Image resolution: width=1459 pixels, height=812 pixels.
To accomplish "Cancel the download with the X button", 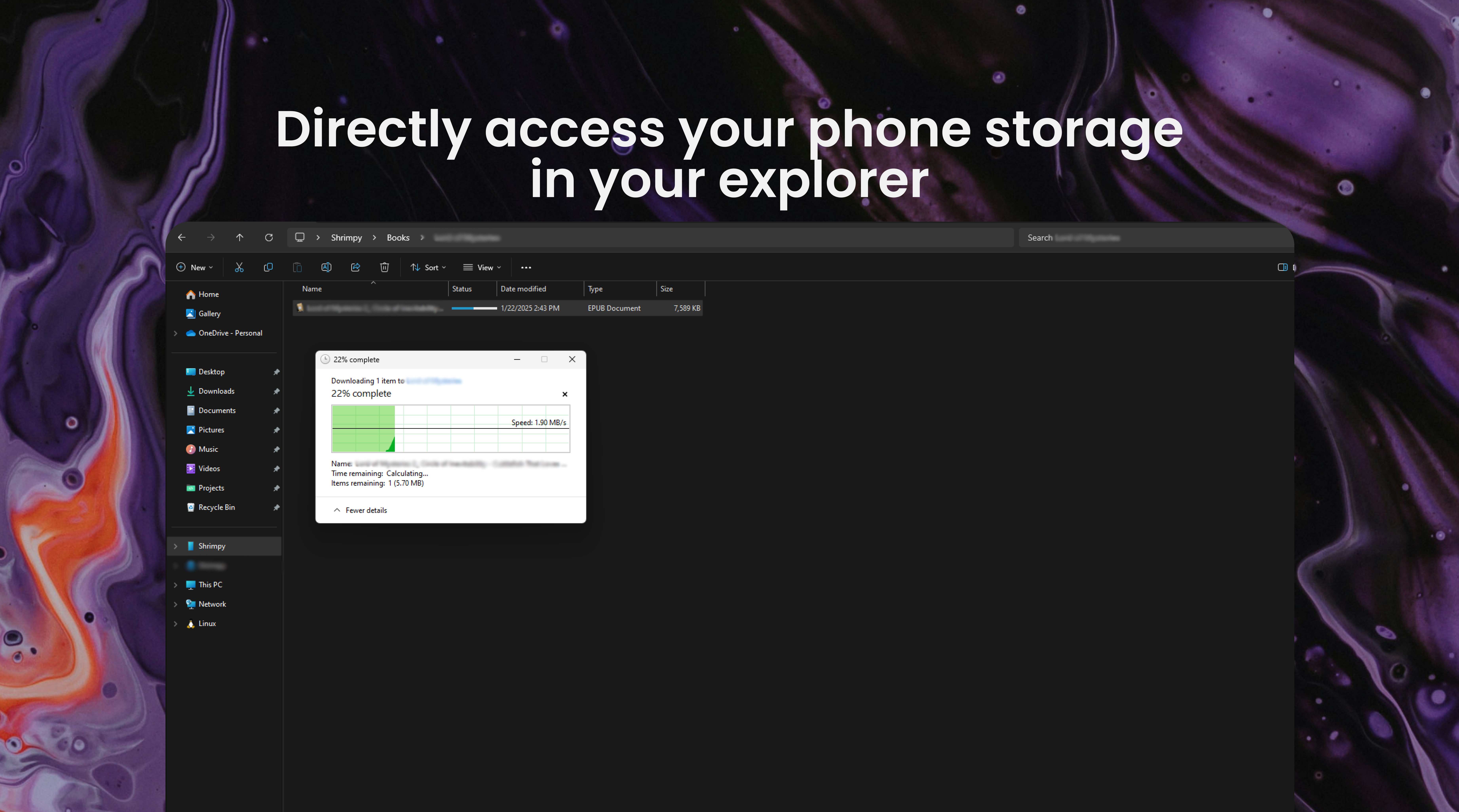I will pyautogui.click(x=565, y=394).
